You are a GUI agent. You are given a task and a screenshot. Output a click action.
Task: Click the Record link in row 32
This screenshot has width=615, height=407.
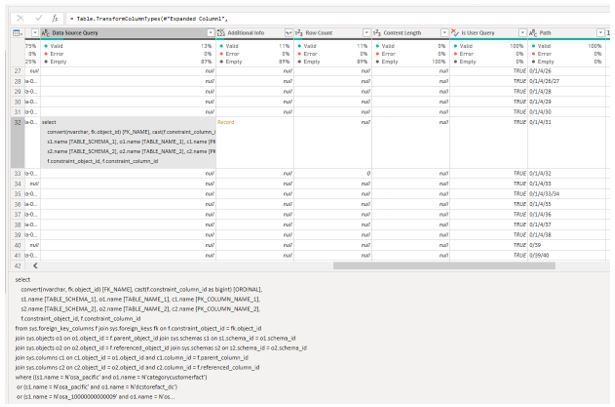pos(226,122)
